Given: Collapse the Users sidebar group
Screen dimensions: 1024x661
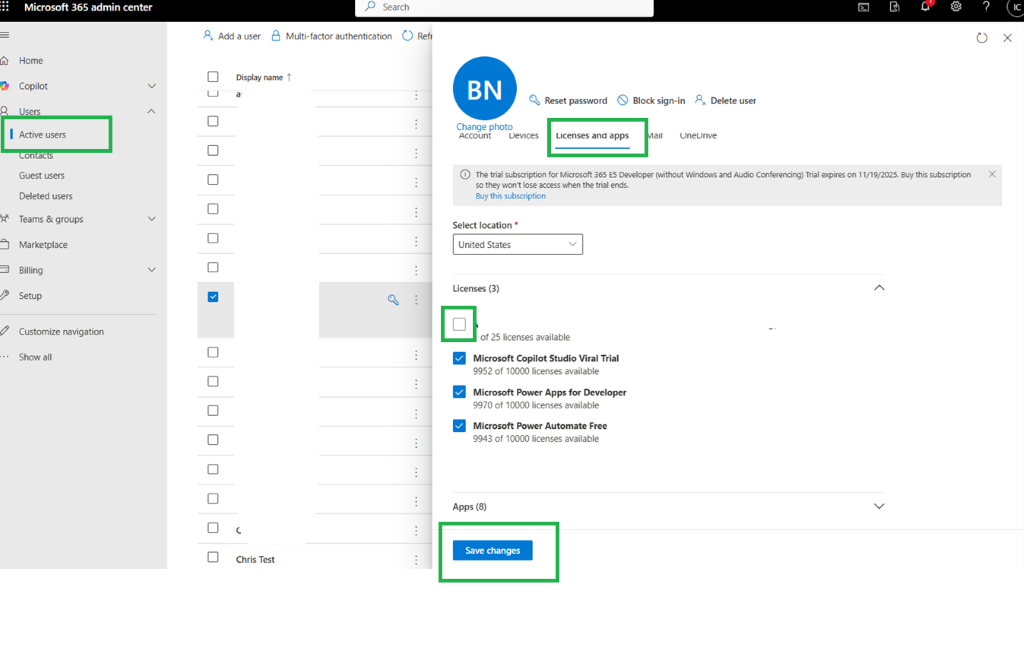Looking at the screenshot, I should tap(152, 112).
